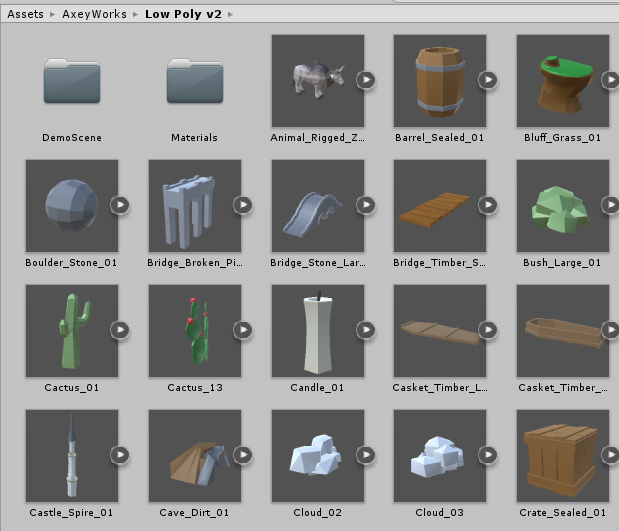This screenshot has width=619, height=531.
Task: Open arrow after Low Poly v2 breadcrumb
Action: pyautogui.click(x=231, y=15)
